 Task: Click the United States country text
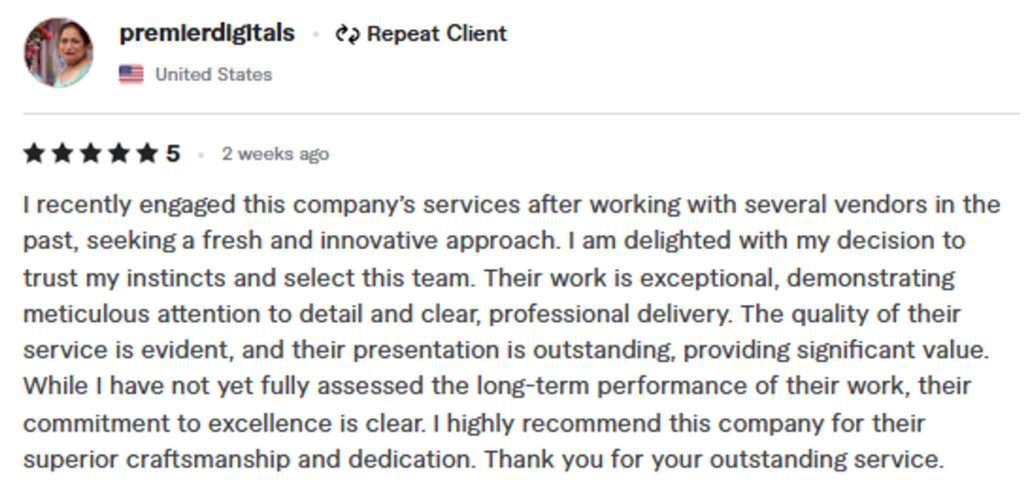(213, 74)
